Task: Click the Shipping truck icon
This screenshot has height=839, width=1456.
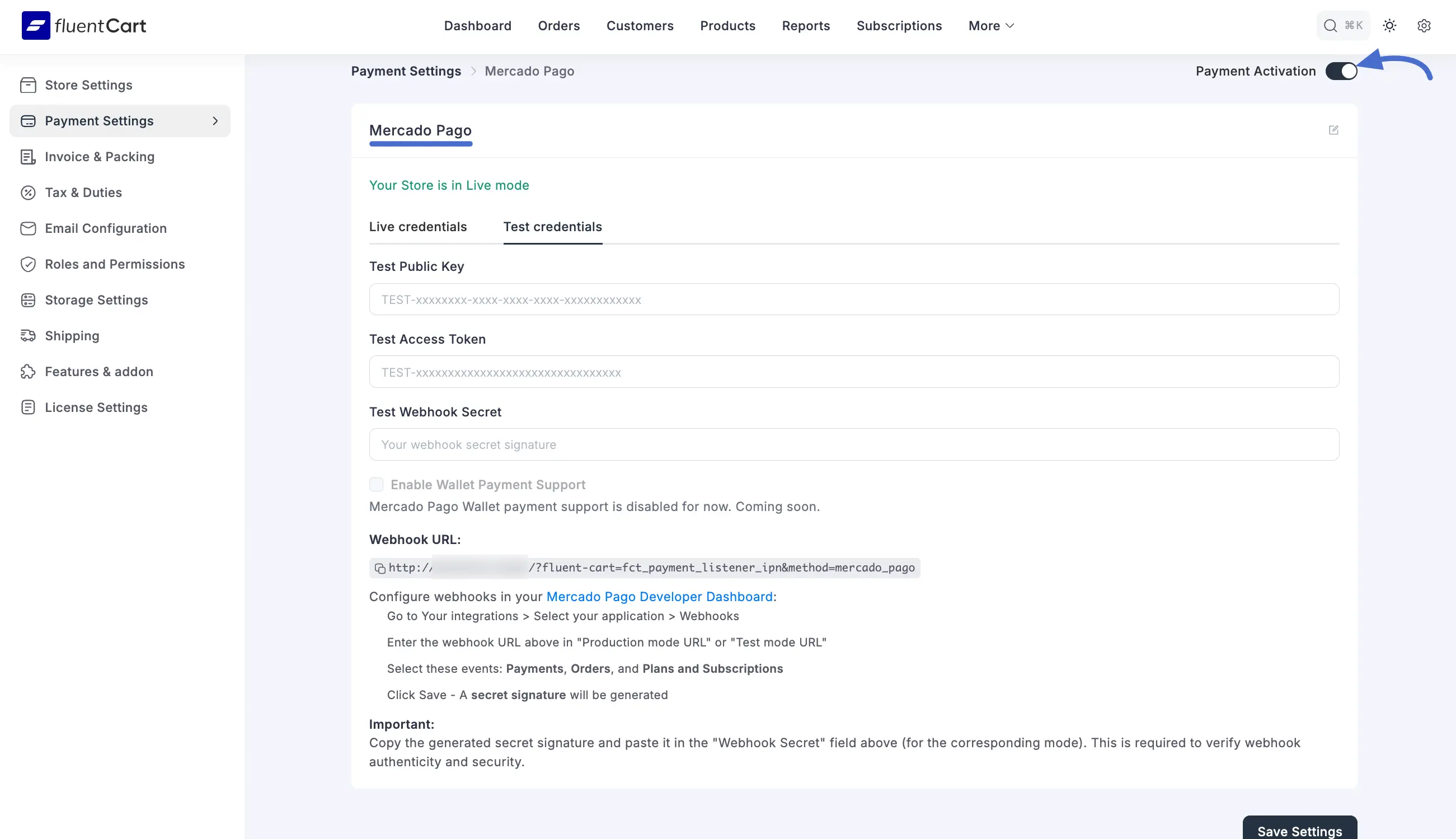Action: [29, 335]
